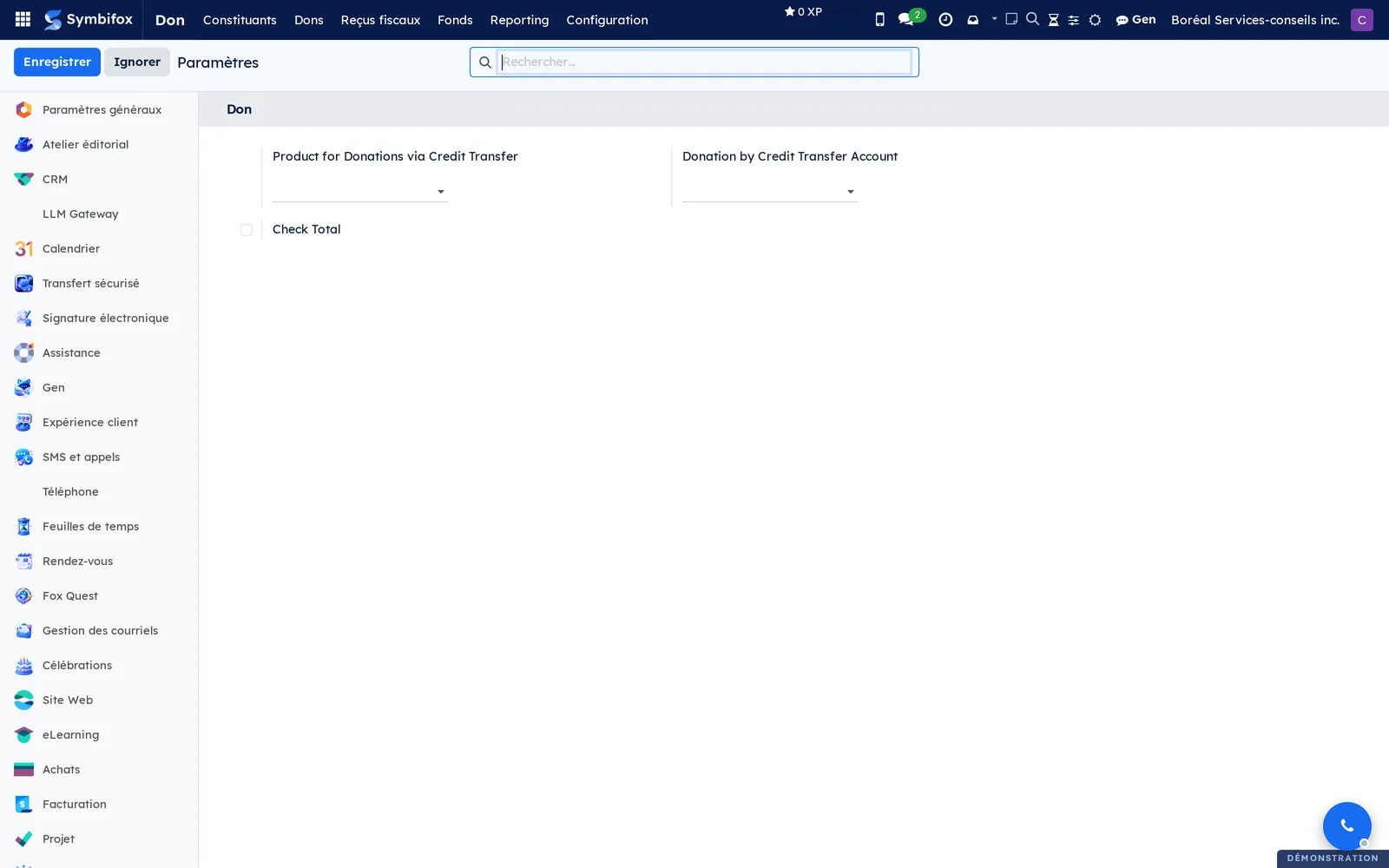Open the Don app menu title

[170, 20]
